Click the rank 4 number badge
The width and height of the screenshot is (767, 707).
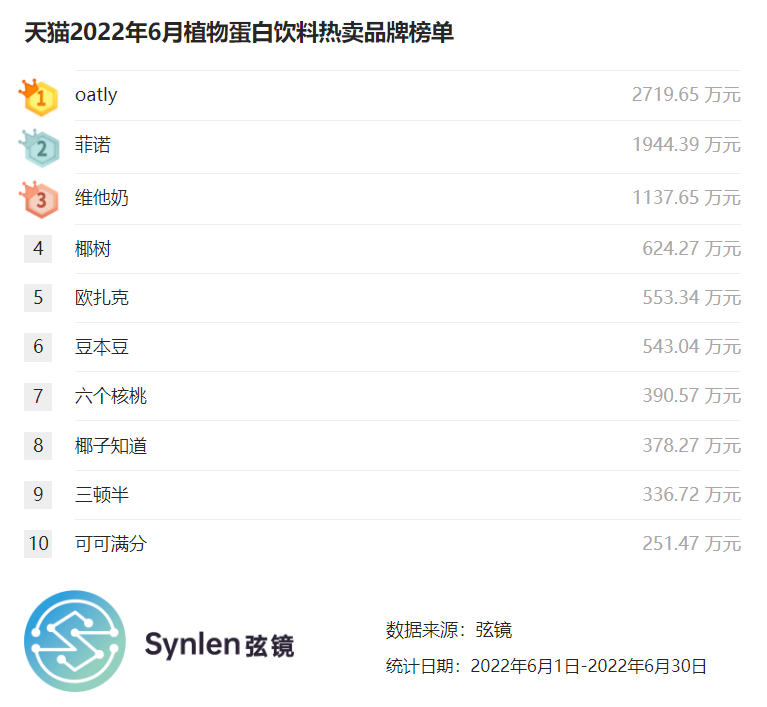(x=38, y=249)
